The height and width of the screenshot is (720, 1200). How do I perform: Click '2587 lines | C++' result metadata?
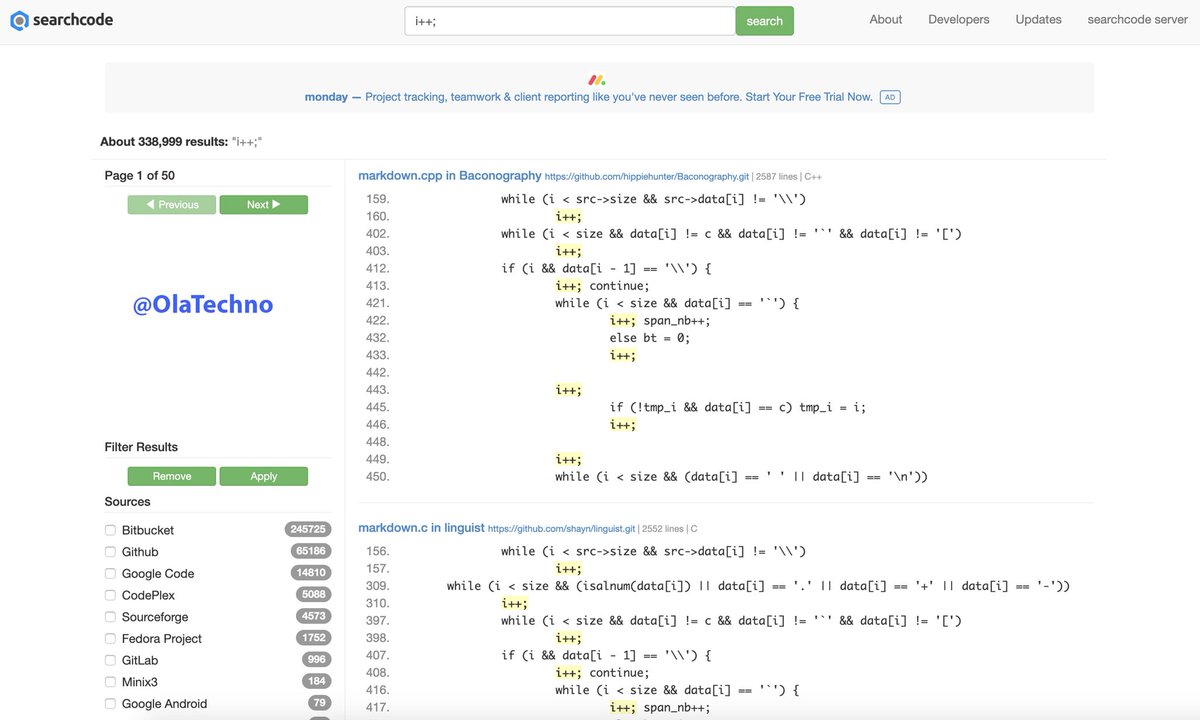[x=789, y=176]
